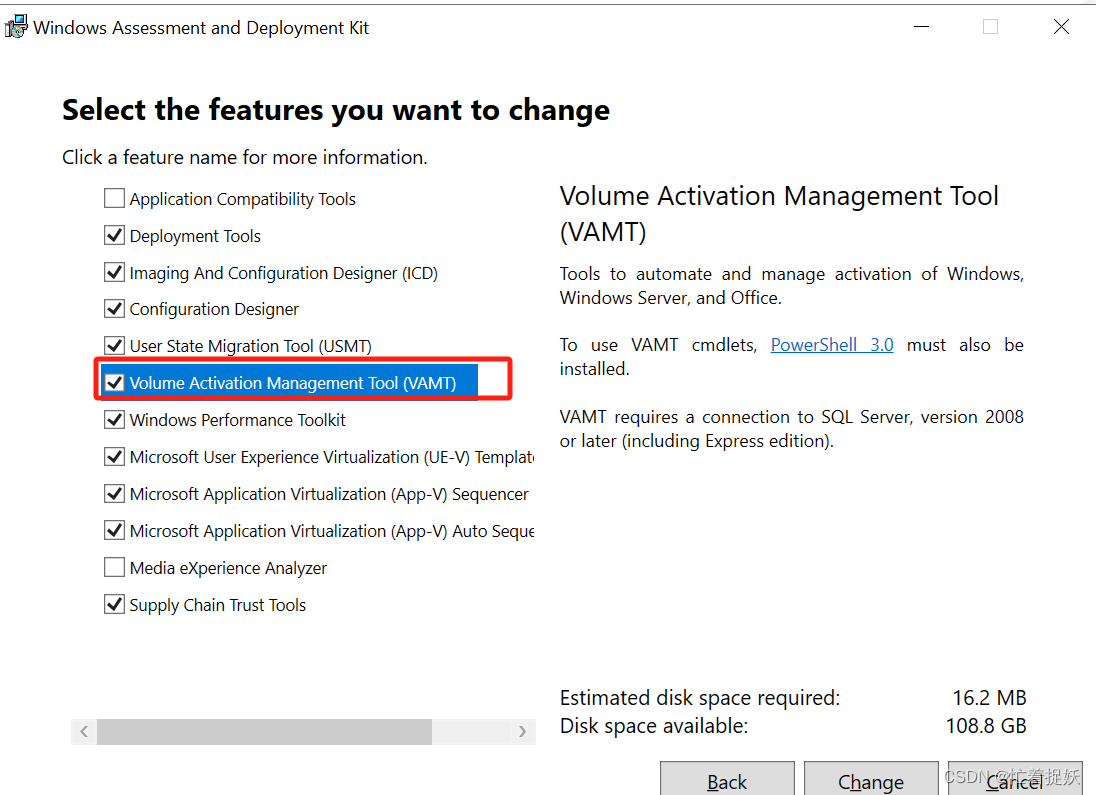This screenshot has height=795, width=1096.
Task: Select the Windows Performance Toolkit feature name
Action: [x=238, y=420]
